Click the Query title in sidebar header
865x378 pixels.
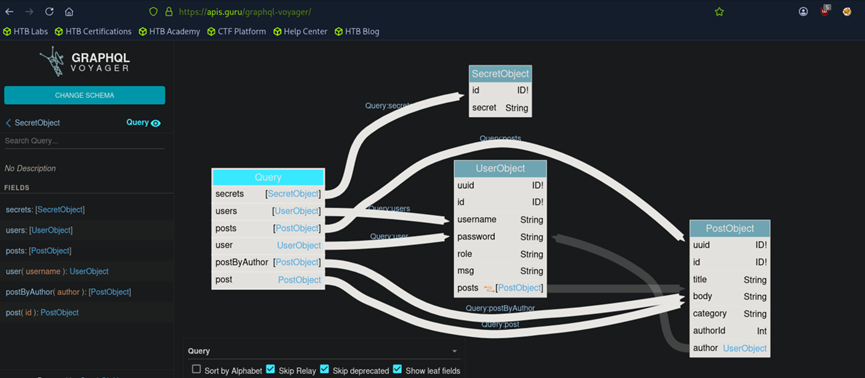[137, 123]
